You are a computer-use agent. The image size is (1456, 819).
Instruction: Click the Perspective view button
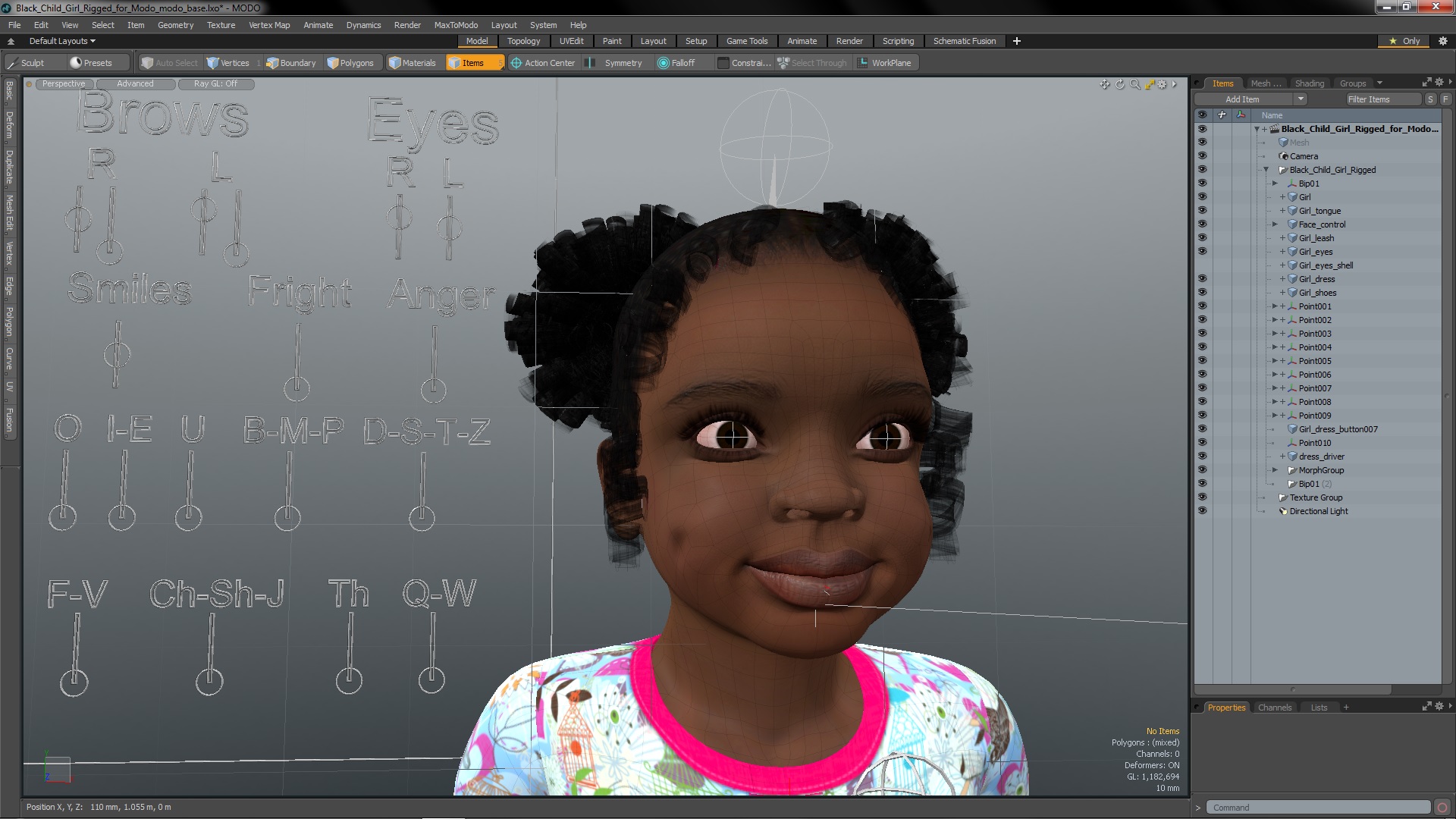click(64, 84)
